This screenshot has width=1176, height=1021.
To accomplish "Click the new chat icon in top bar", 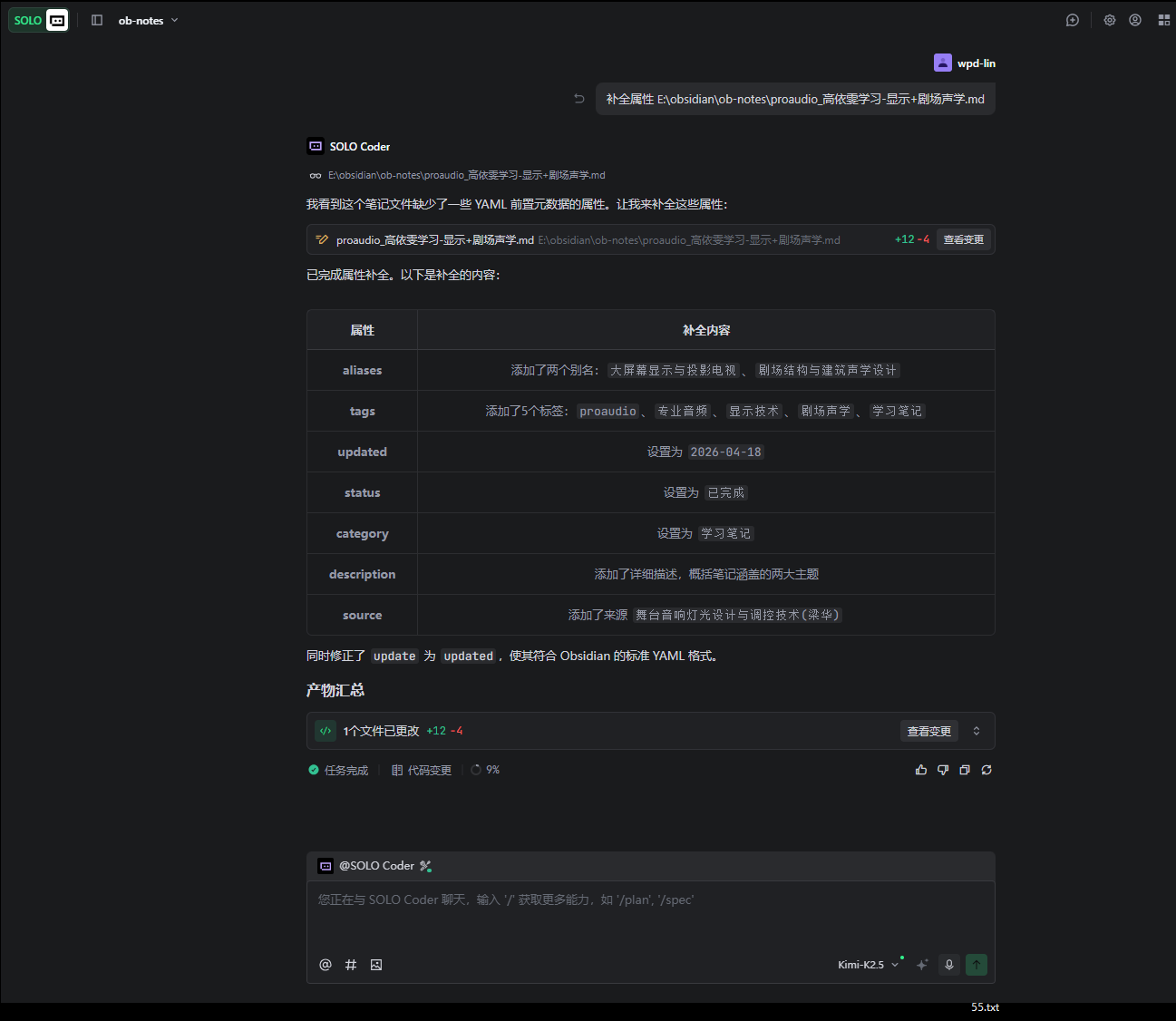I will 1073,20.
